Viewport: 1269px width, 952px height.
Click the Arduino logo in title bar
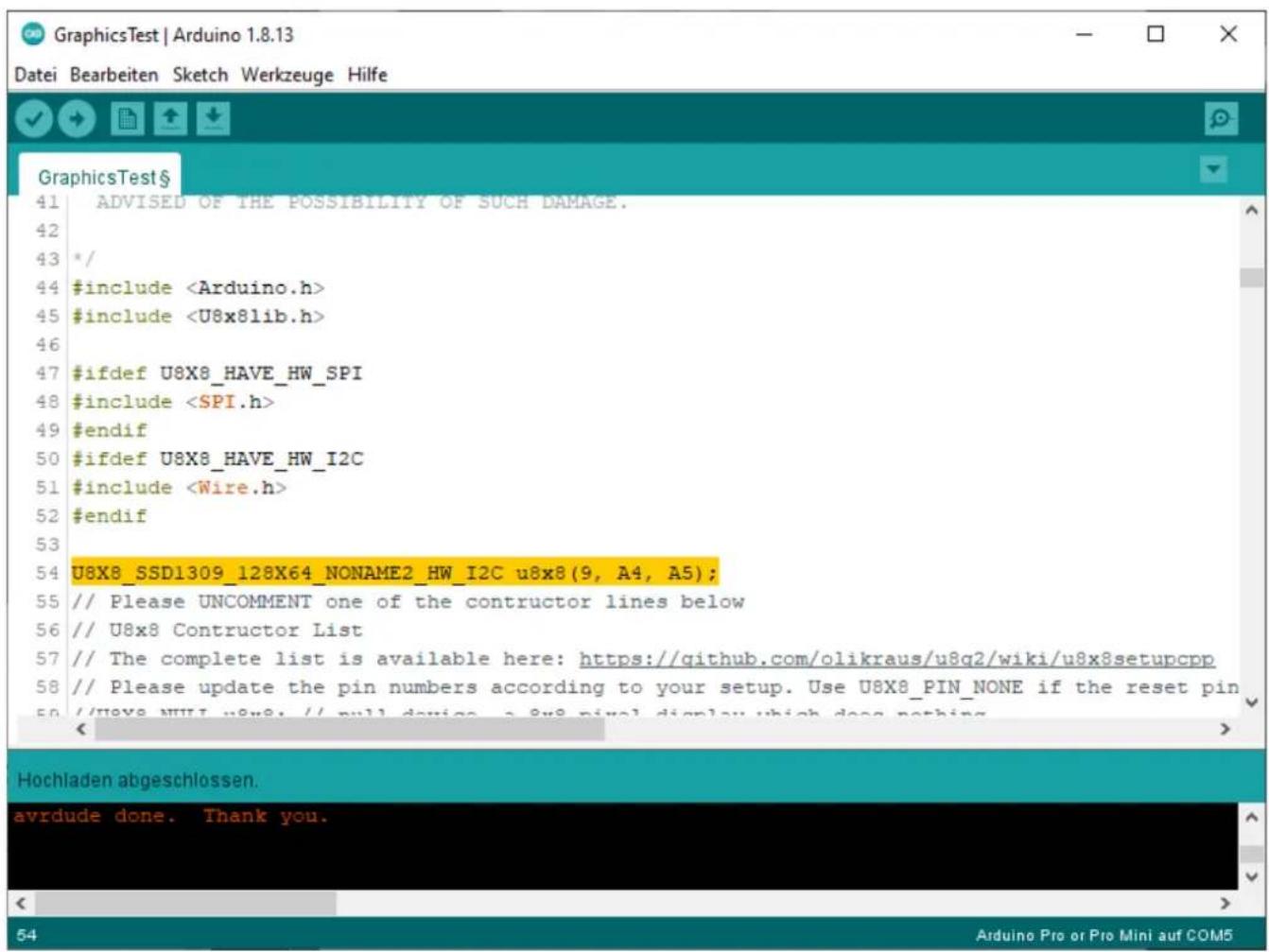pos(33,35)
